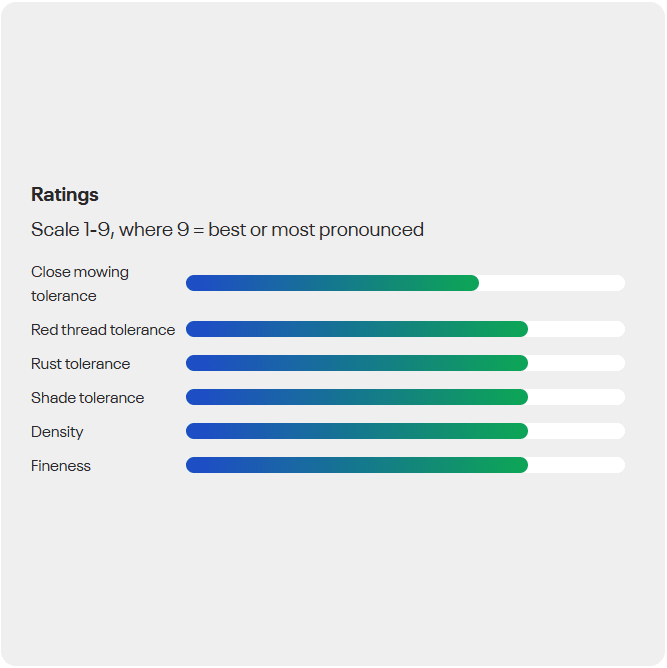Click the white unfilled end of the Density bar
The image size is (667, 668).
click(x=576, y=431)
